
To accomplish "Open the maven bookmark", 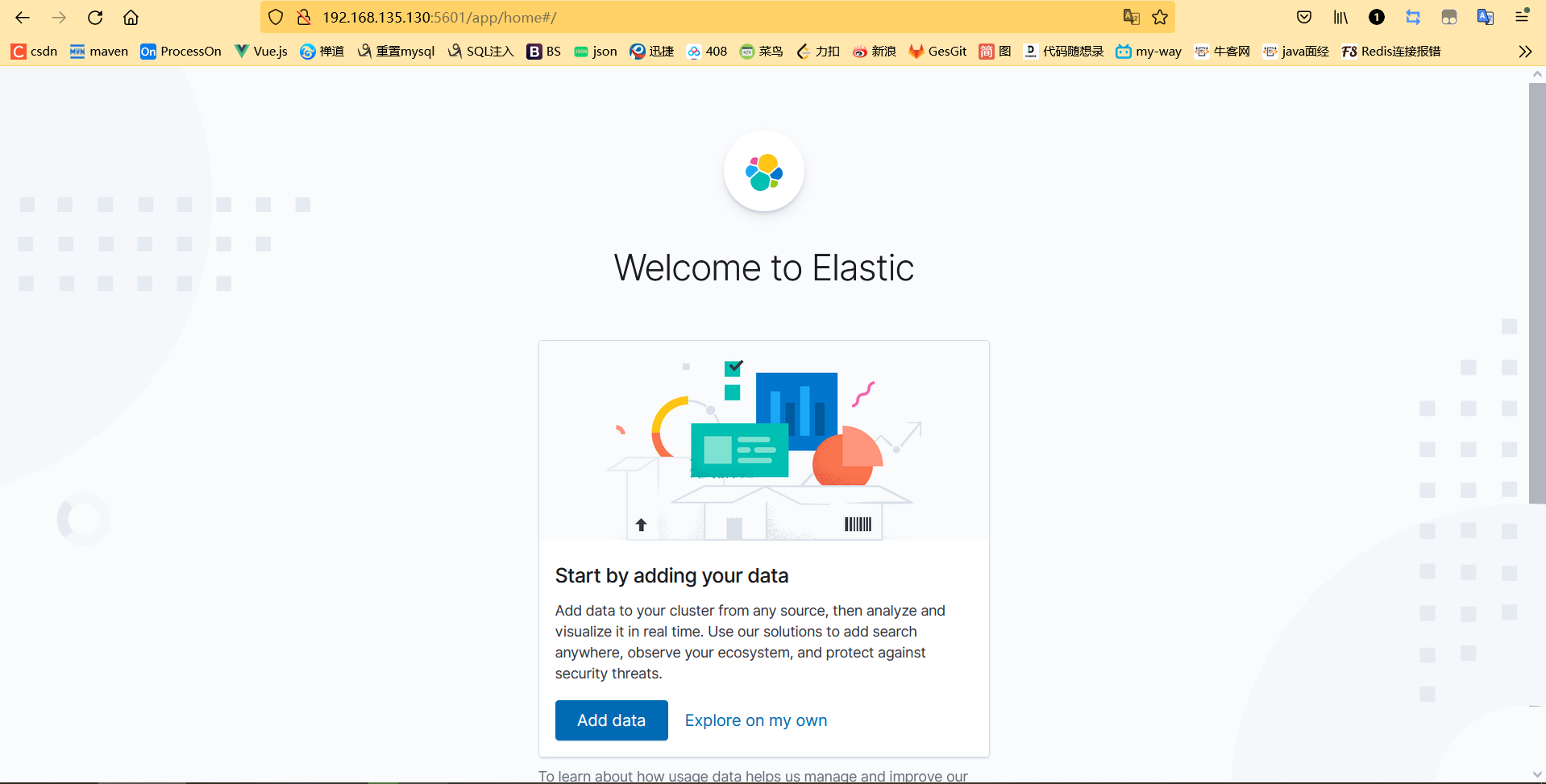I will (x=99, y=52).
